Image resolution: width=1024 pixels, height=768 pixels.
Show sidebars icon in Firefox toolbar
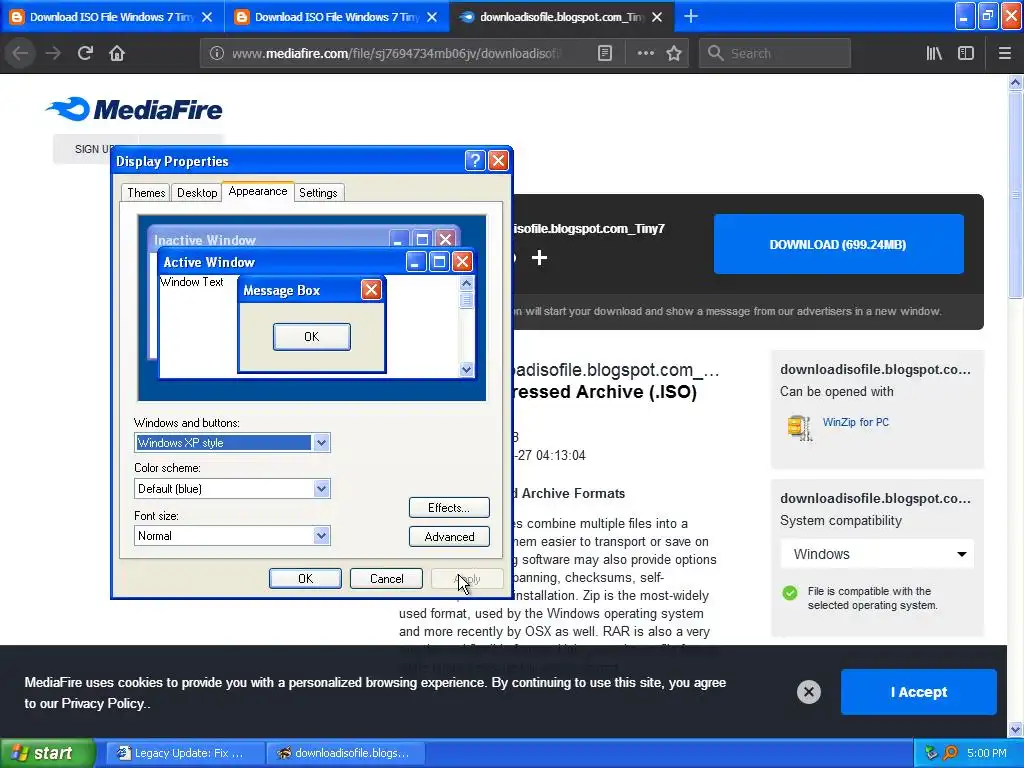(x=966, y=53)
